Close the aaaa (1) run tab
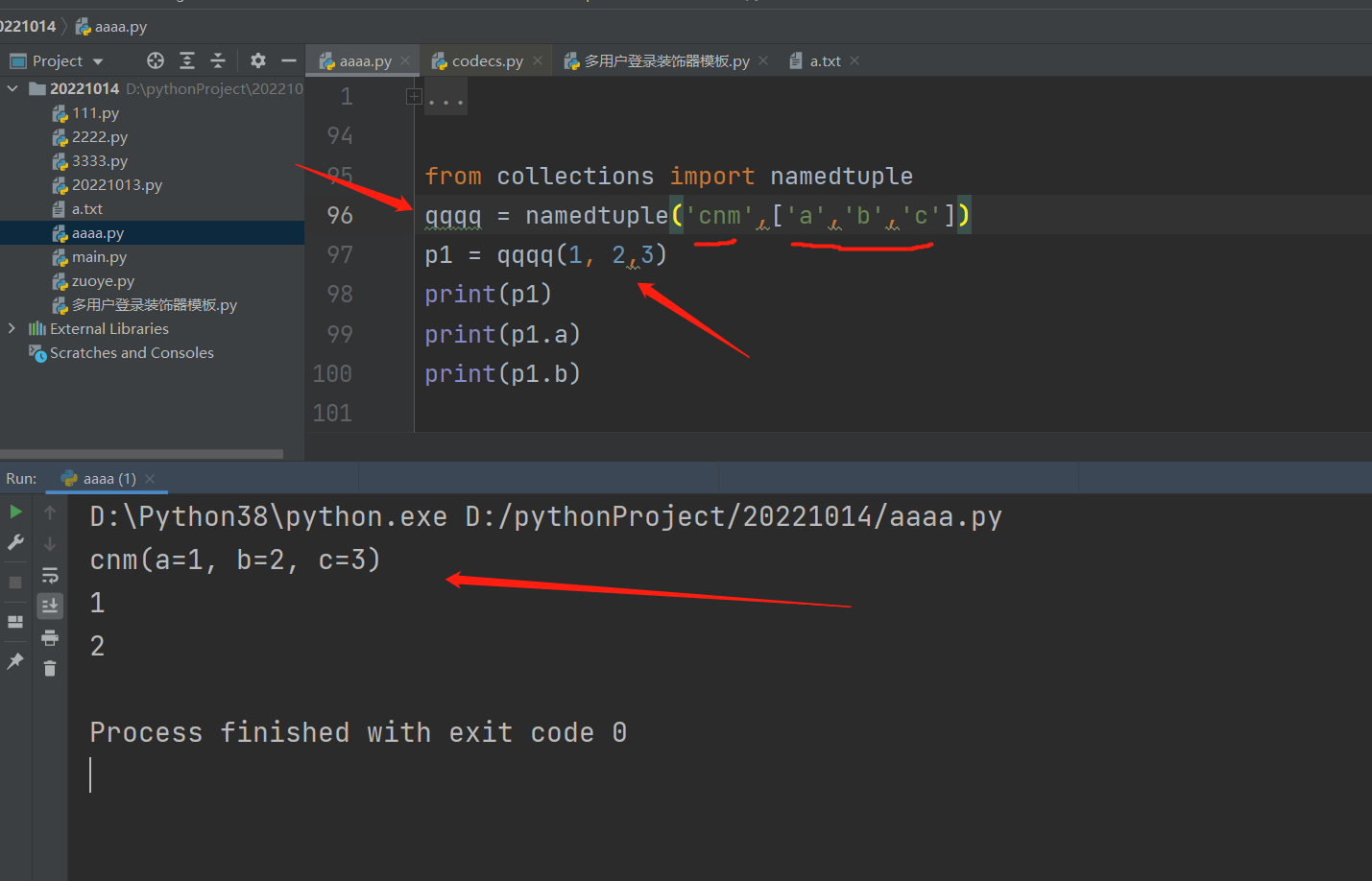Image resolution: width=1372 pixels, height=881 pixels. 150,478
